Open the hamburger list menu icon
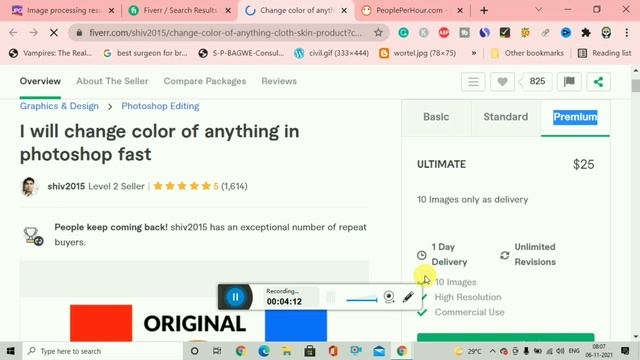This screenshot has height=360, width=640. 473,82
